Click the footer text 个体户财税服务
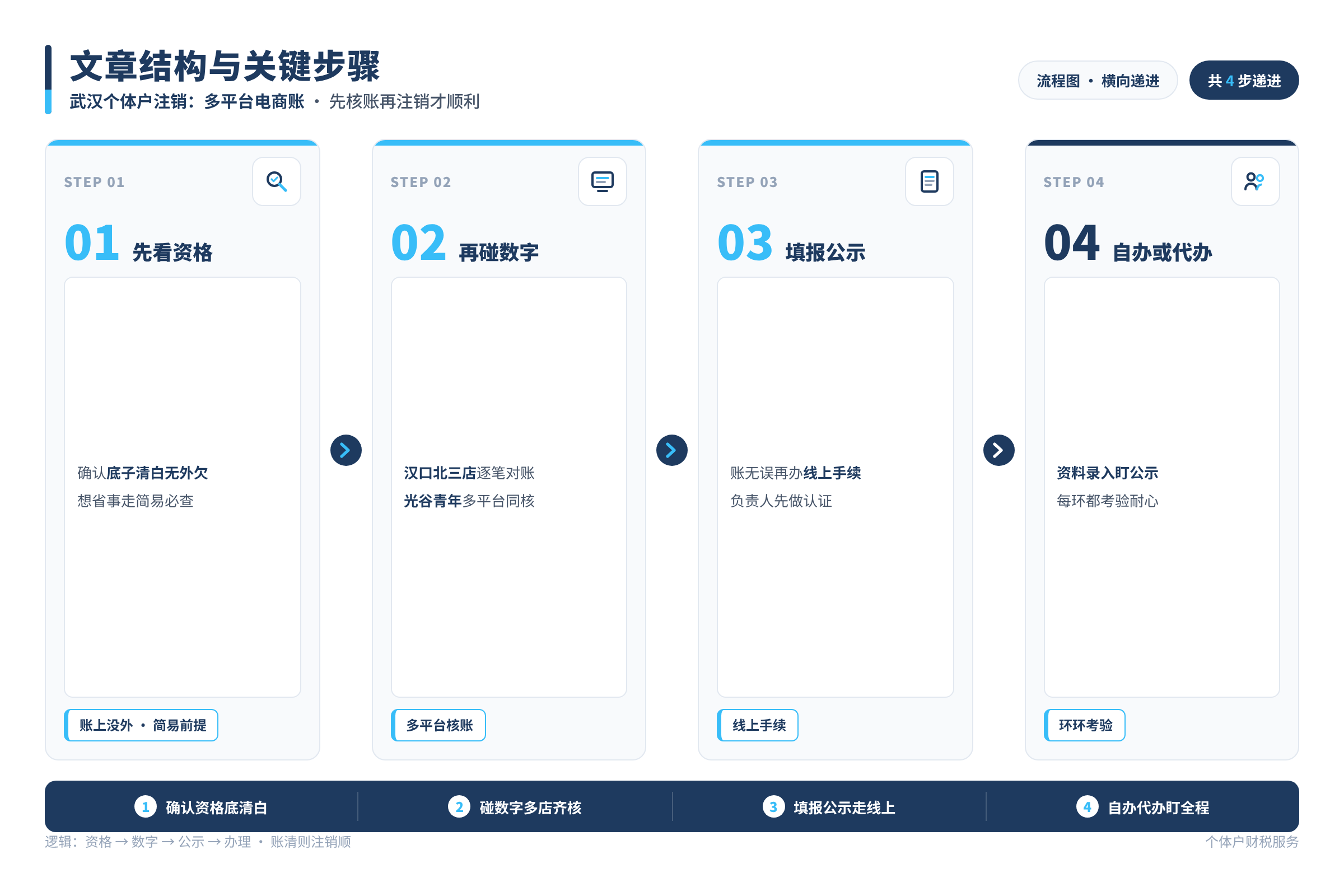Image resolution: width=1344 pixels, height=896 pixels. 1252,842
